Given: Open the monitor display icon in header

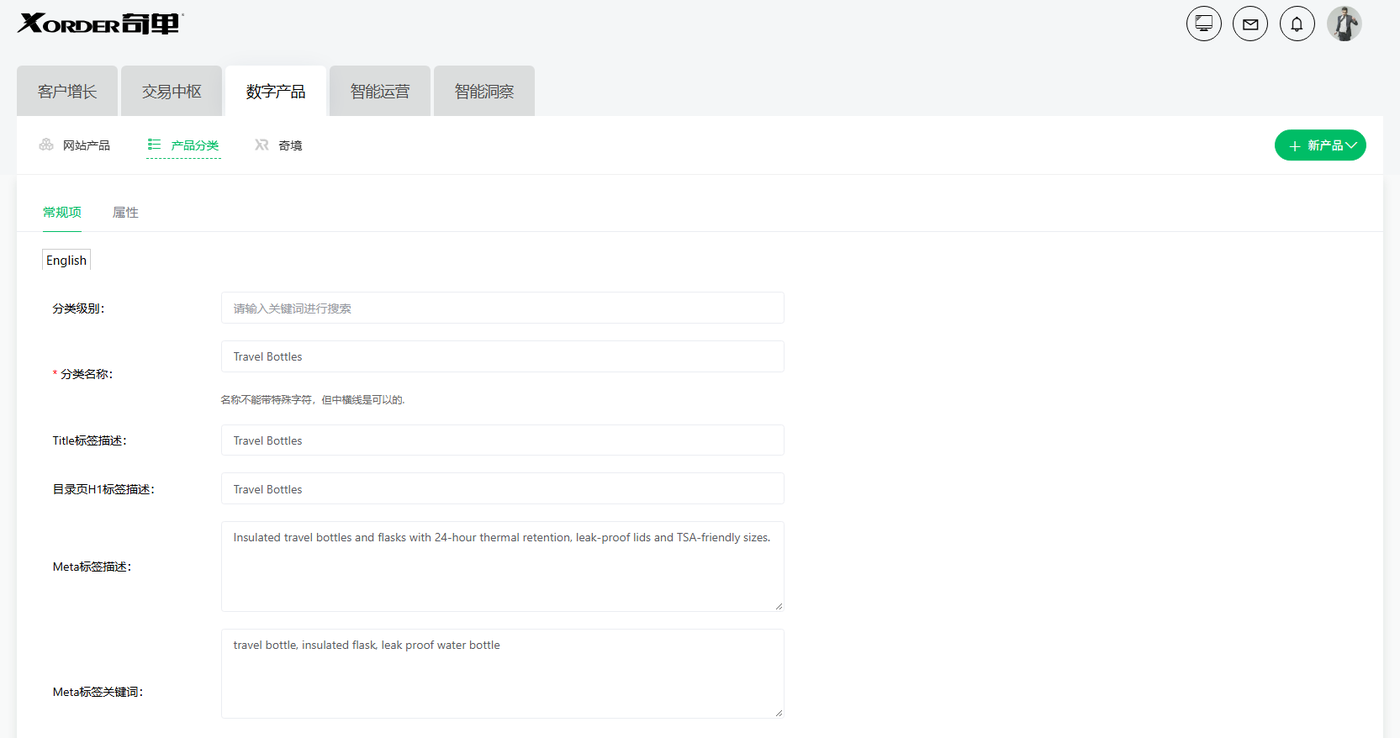Looking at the screenshot, I should click(1204, 23).
